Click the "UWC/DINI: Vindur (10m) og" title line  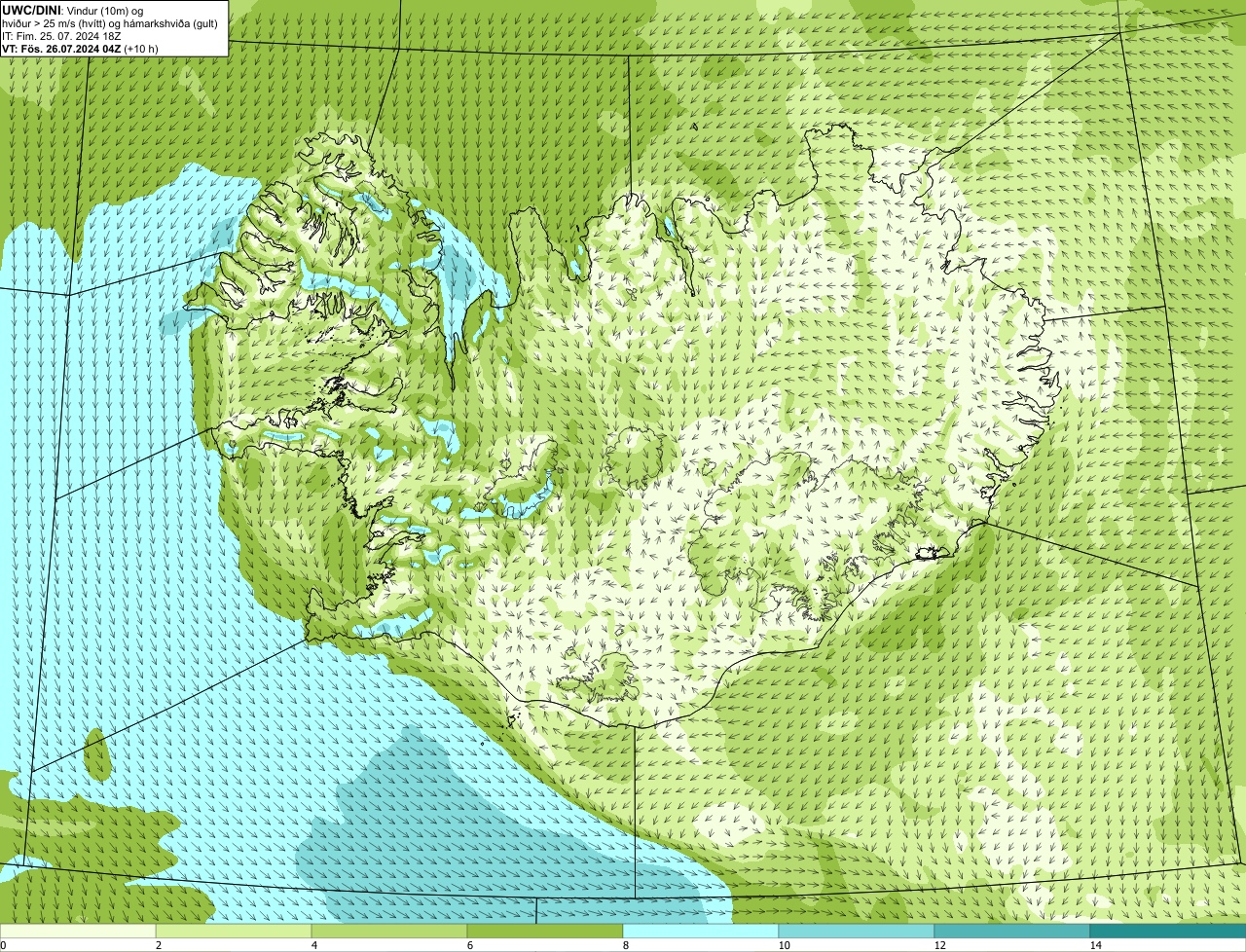pyautogui.click(x=73, y=10)
